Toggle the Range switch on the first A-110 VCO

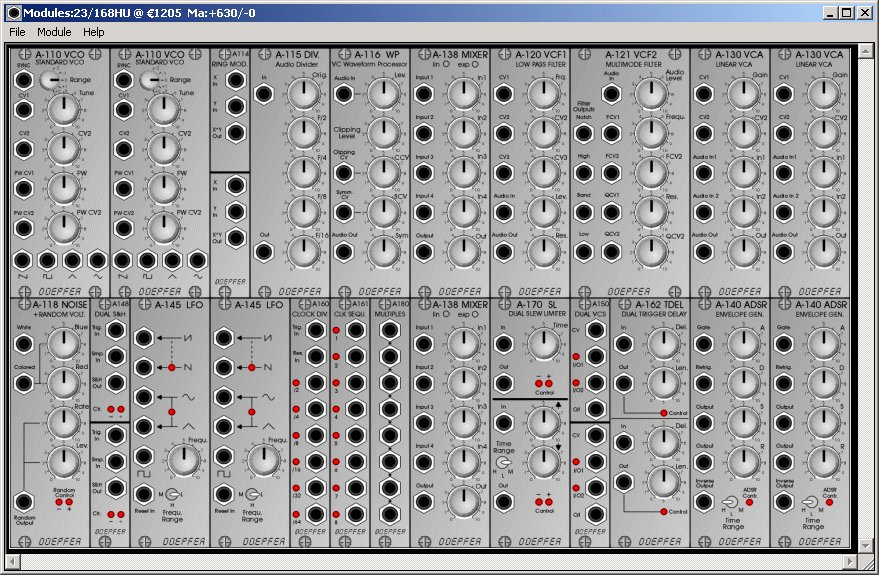point(51,80)
